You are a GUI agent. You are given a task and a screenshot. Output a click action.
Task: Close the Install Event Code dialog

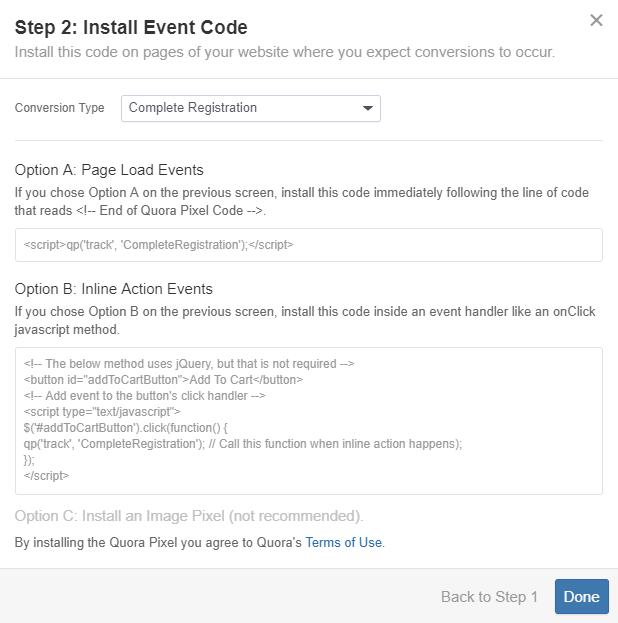(596, 20)
